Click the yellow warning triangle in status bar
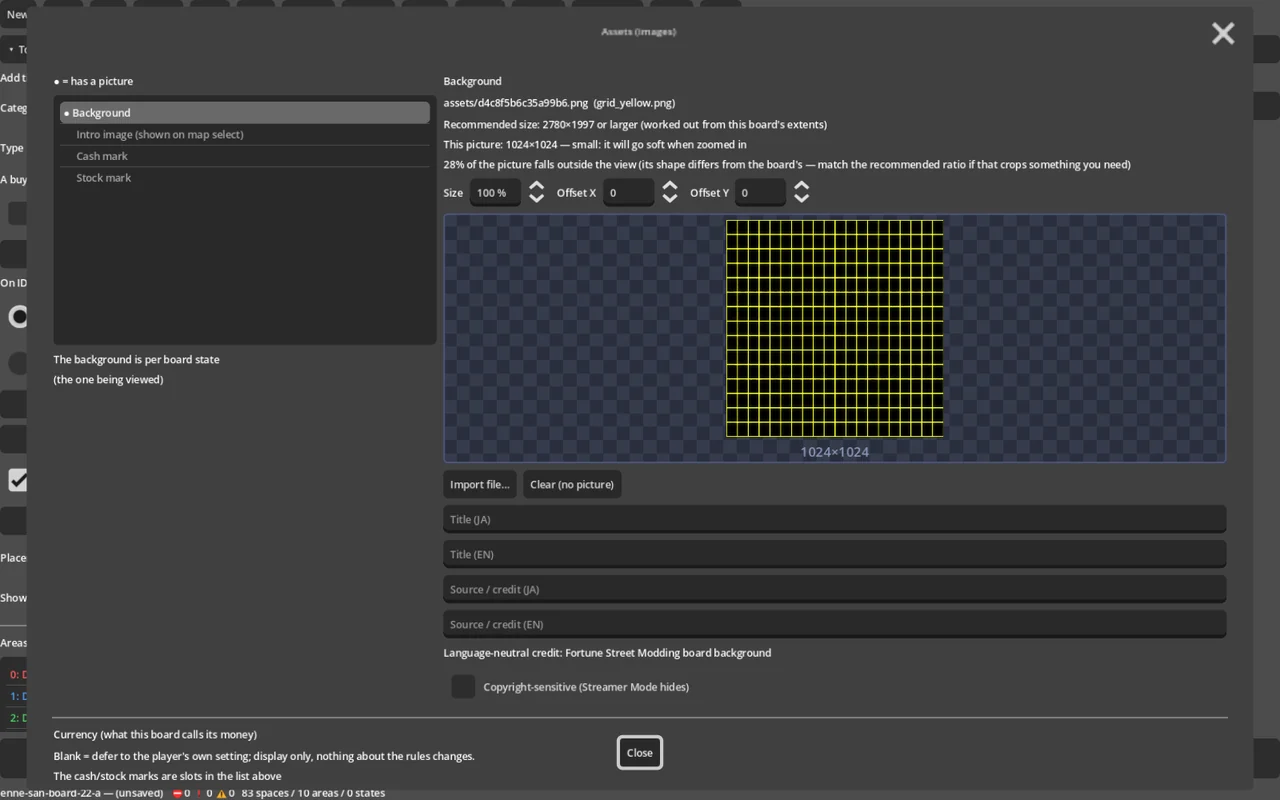Viewport: 1280px width, 800px height. [221, 793]
